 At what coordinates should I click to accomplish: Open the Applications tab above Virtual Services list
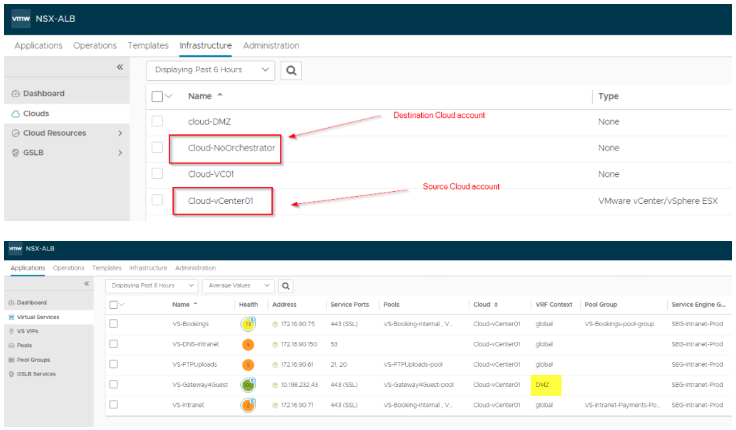[x=28, y=268]
